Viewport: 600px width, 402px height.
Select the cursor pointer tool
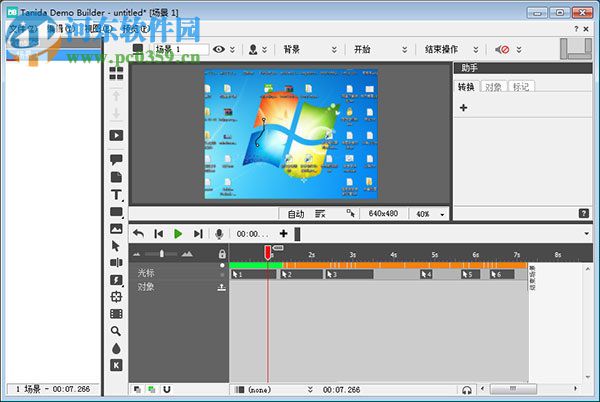116,246
